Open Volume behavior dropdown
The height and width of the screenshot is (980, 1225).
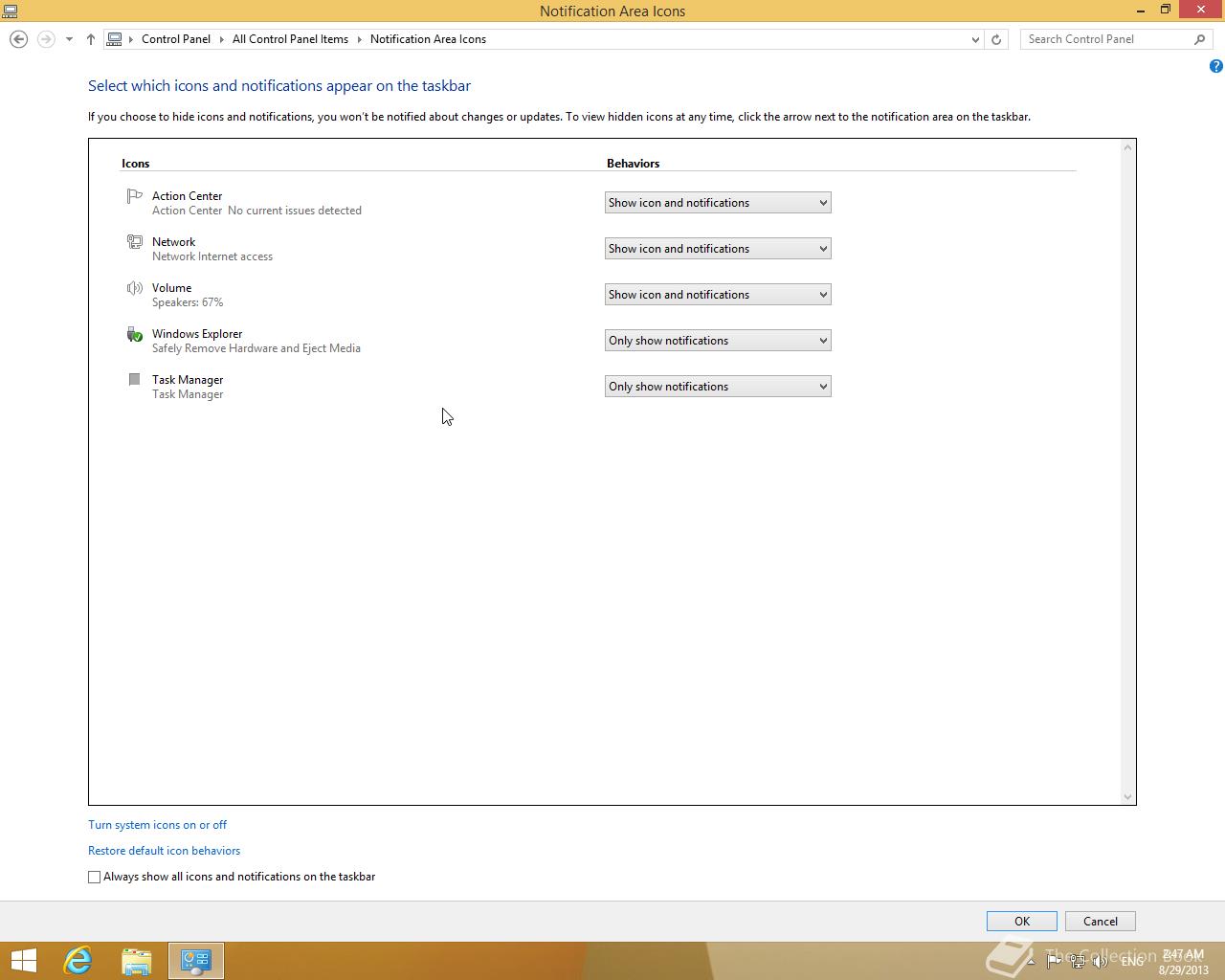pyautogui.click(x=718, y=295)
